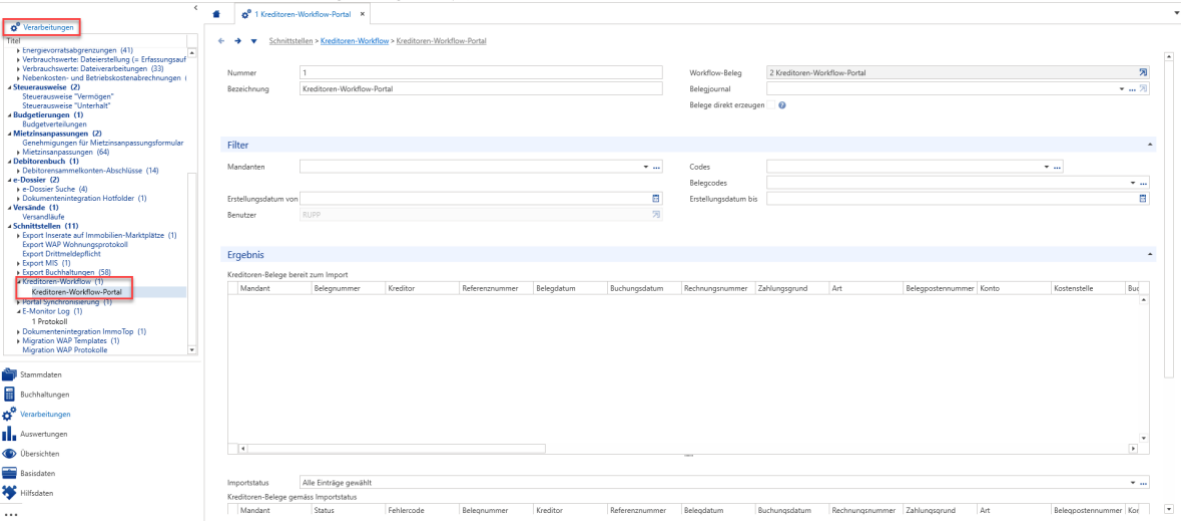This screenshot has height=521, width=1181.
Task: Click Fehlercode column header
Action: [422, 510]
